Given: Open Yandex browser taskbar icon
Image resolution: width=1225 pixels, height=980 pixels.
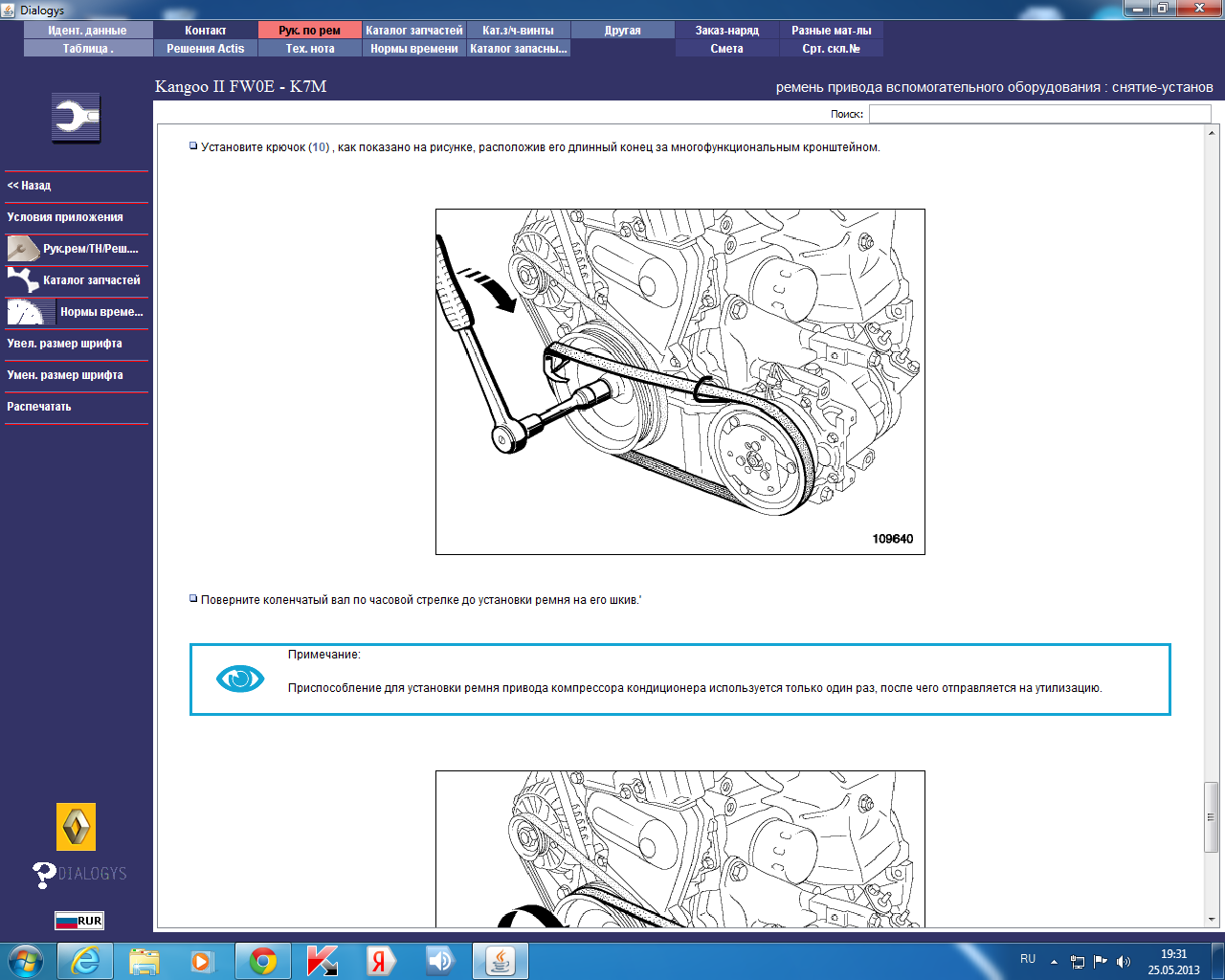Looking at the screenshot, I should [381, 961].
